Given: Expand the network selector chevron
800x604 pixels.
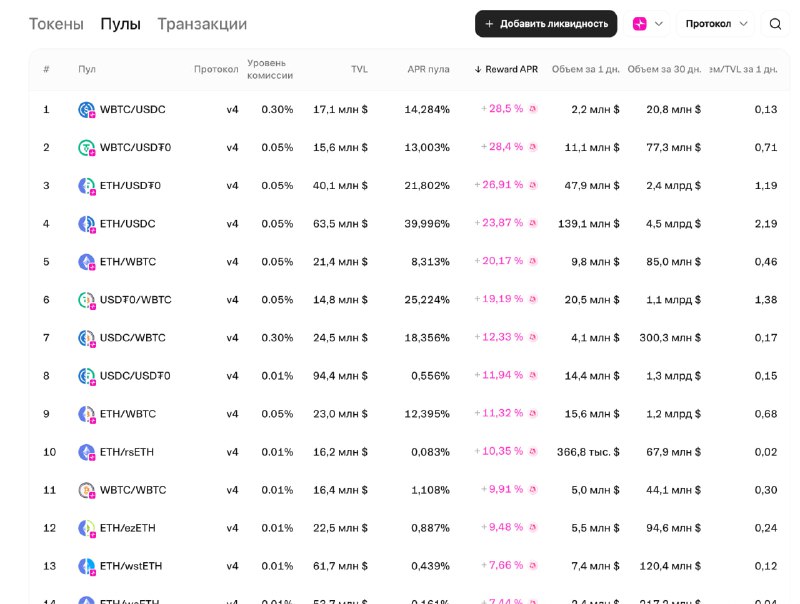Looking at the screenshot, I should pos(661,21).
